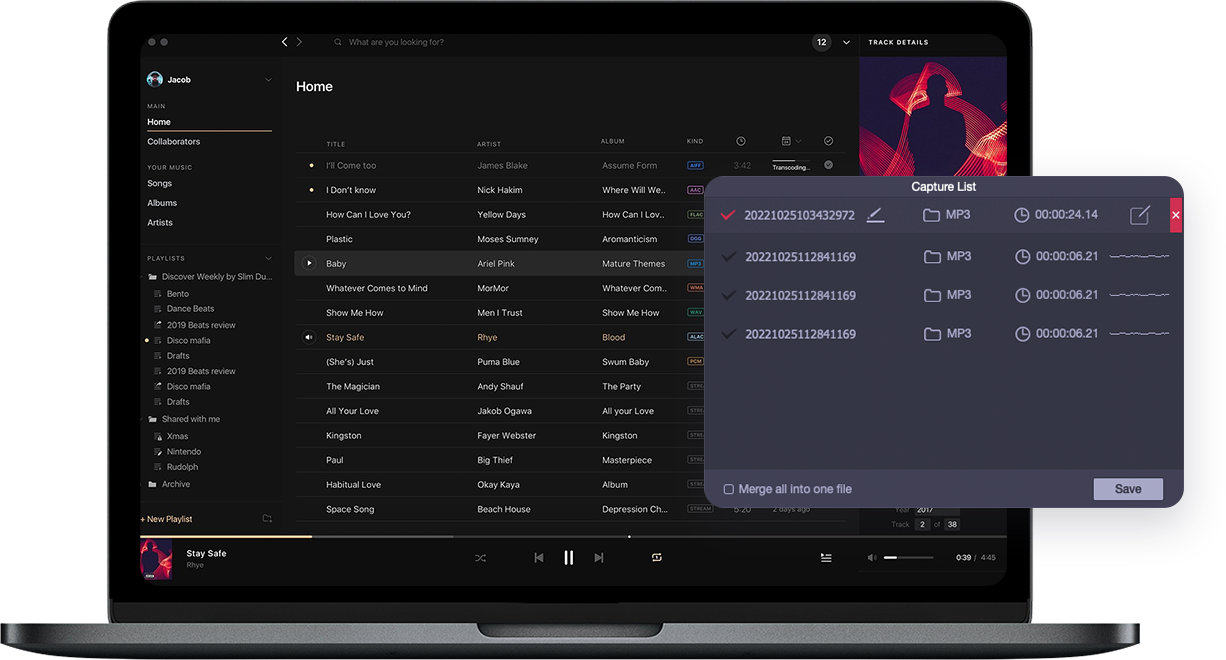The width and height of the screenshot is (1226, 660).
Task: Go to the previous track
Action: 539,558
